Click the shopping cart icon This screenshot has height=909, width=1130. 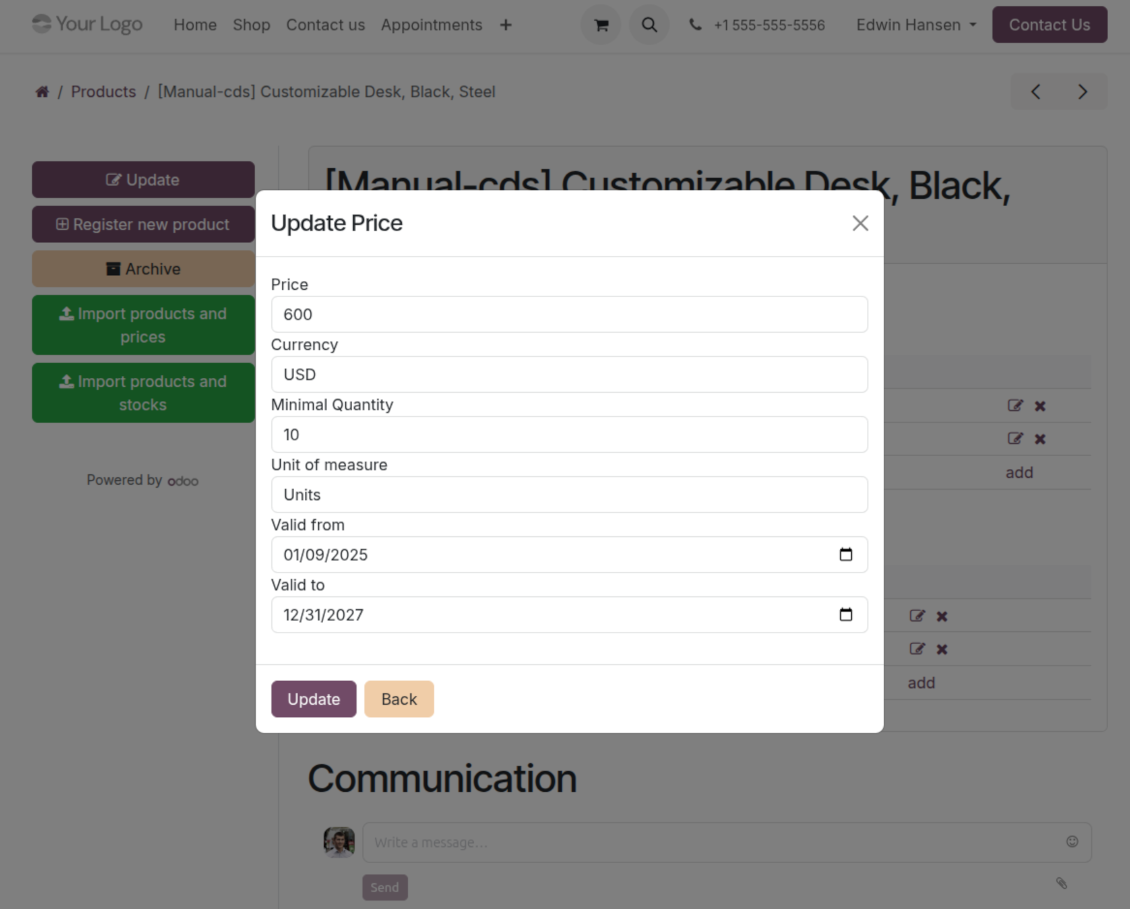[601, 25]
